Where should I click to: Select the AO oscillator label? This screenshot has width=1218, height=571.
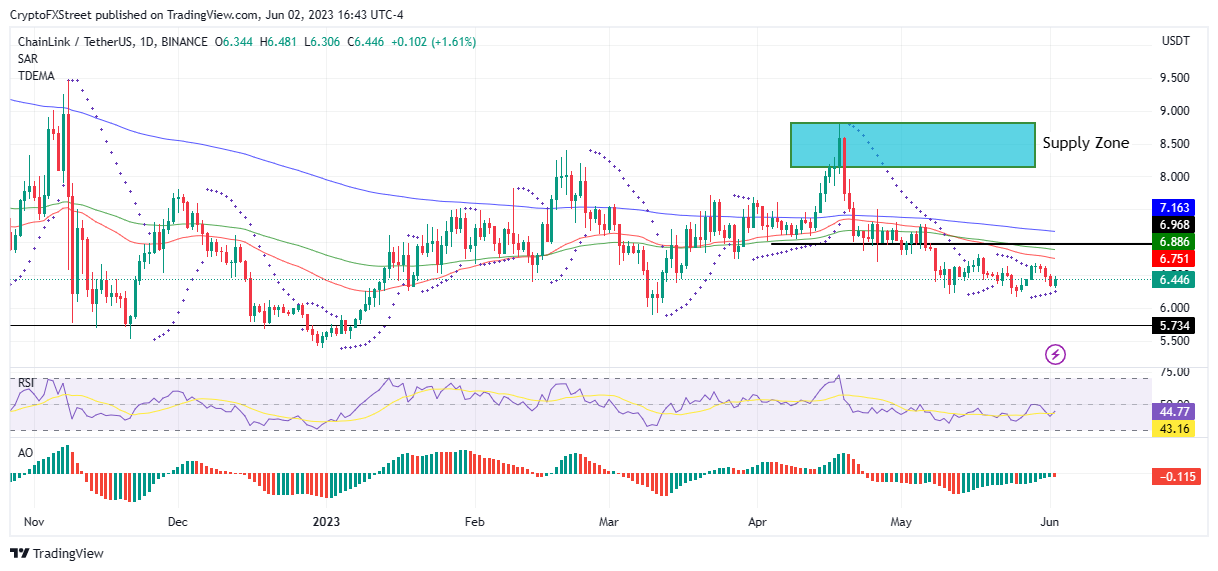click(24, 452)
